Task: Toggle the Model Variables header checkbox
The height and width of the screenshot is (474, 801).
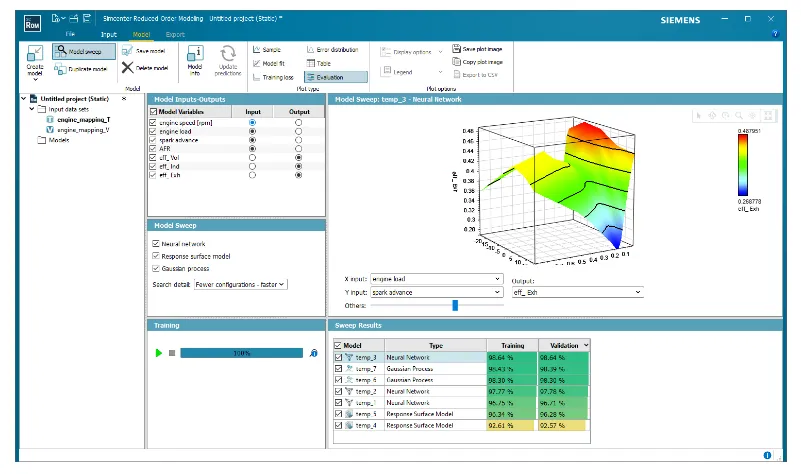Action: coord(153,111)
